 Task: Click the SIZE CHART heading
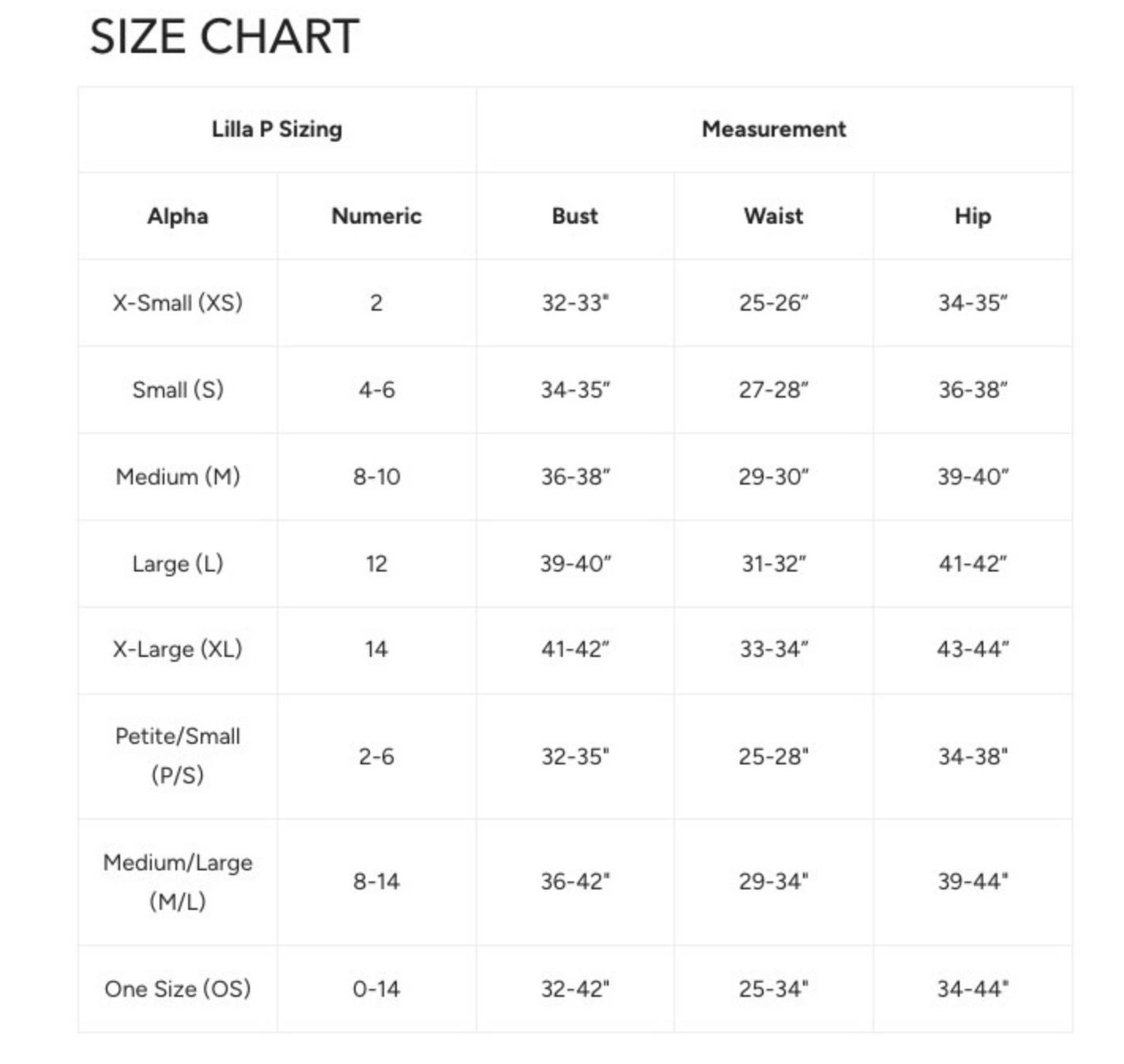(x=224, y=36)
